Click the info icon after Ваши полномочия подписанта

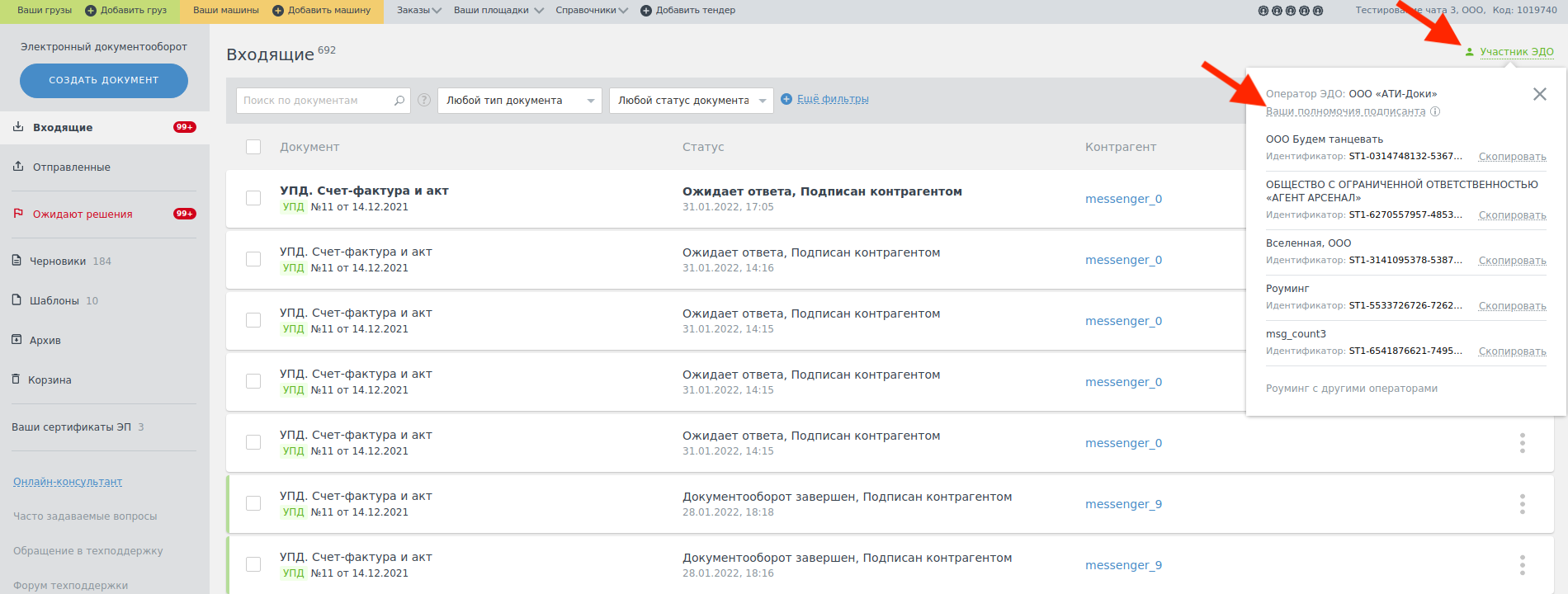pyautogui.click(x=1435, y=111)
